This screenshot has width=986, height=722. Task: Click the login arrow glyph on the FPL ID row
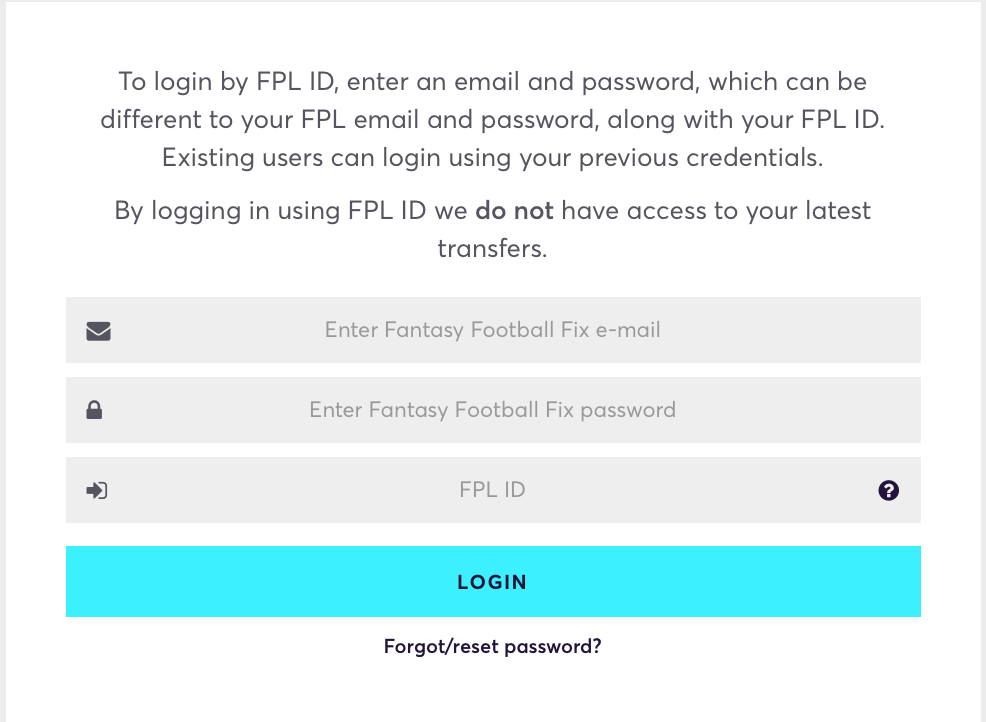point(97,490)
